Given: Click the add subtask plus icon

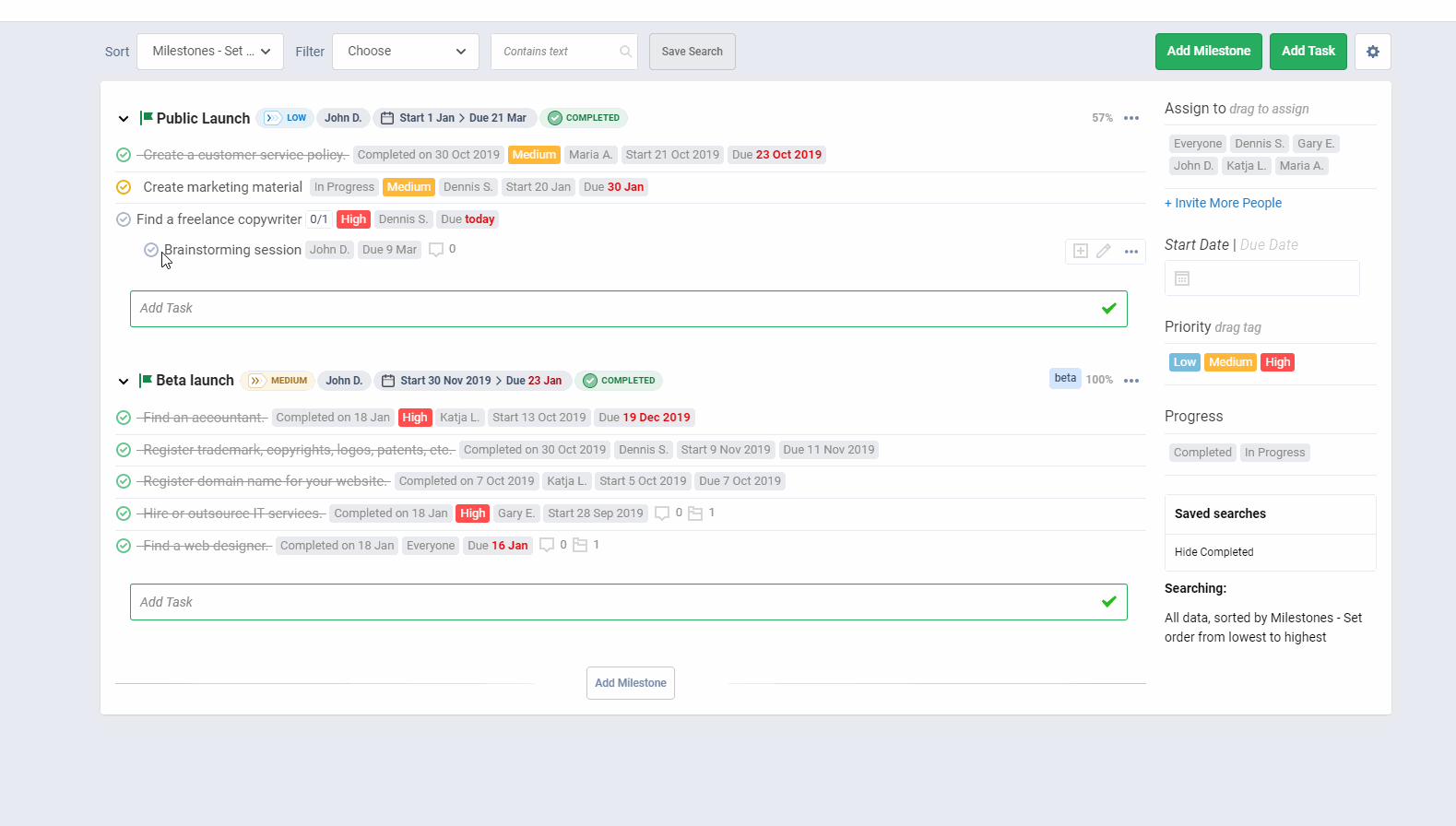Looking at the screenshot, I should click(1080, 251).
